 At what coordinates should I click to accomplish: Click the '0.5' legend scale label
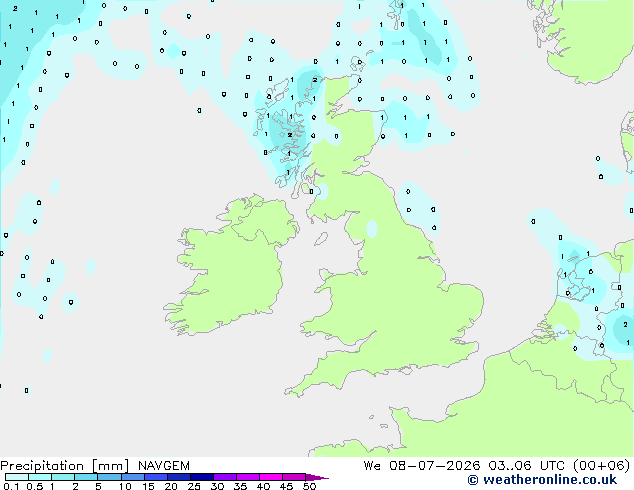click(35, 486)
